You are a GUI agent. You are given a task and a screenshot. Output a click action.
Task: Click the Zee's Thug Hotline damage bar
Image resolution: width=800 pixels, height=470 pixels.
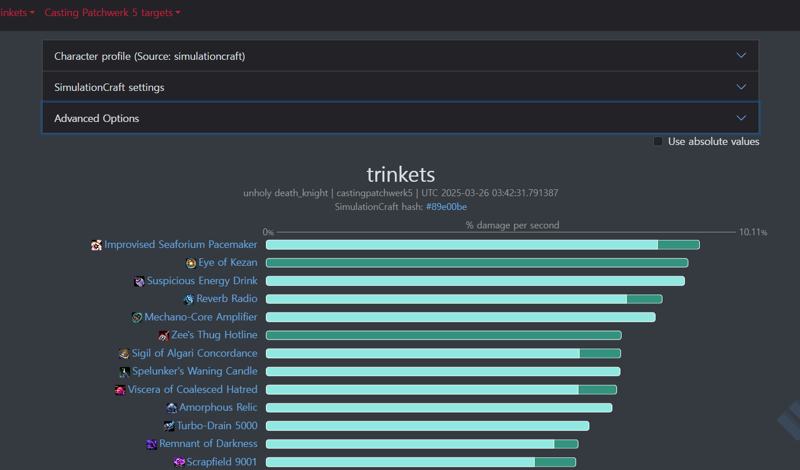444,335
